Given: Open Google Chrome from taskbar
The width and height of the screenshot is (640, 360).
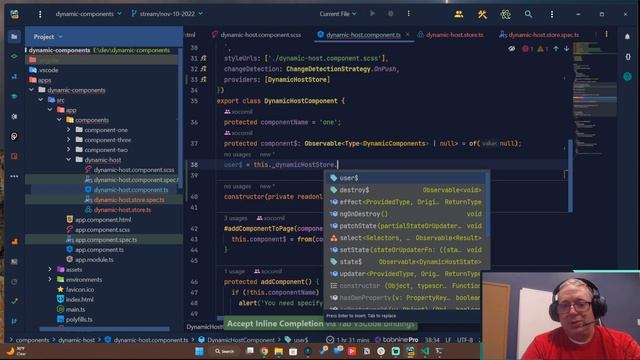Looking at the screenshot, I should click(264, 351).
